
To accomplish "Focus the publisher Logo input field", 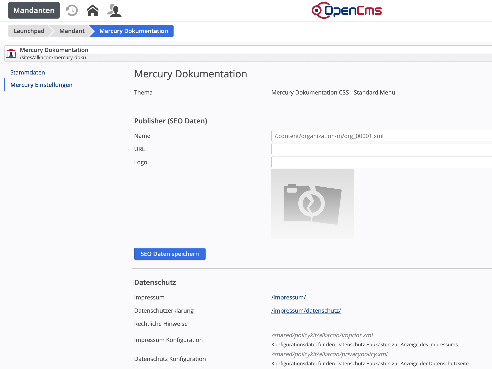I will [x=382, y=162].
